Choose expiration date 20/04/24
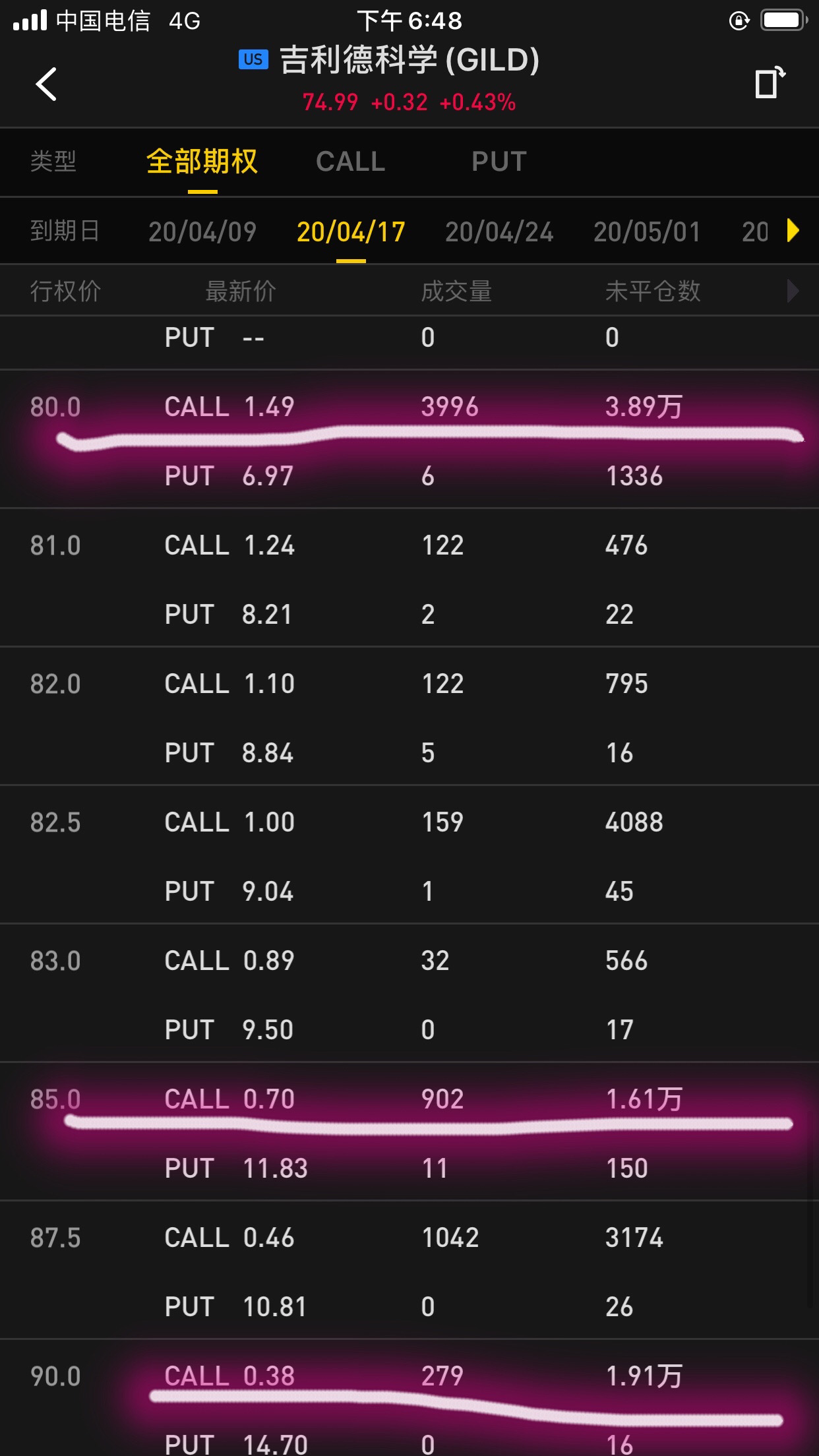 point(499,232)
